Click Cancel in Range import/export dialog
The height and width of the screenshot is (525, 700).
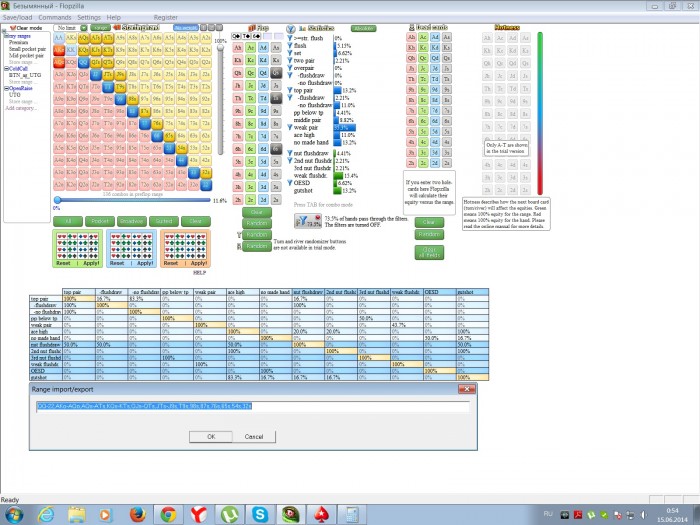(254, 437)
